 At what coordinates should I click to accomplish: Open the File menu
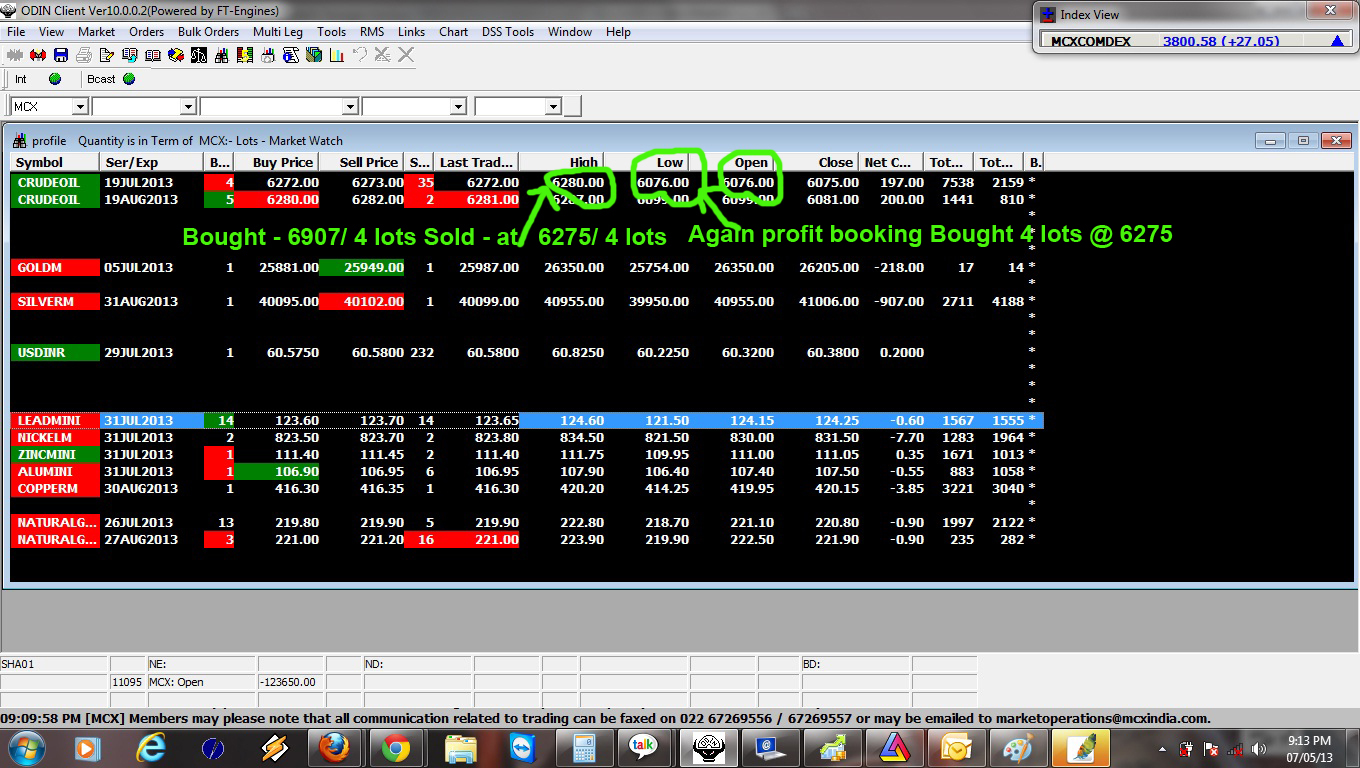pos(16,32)
